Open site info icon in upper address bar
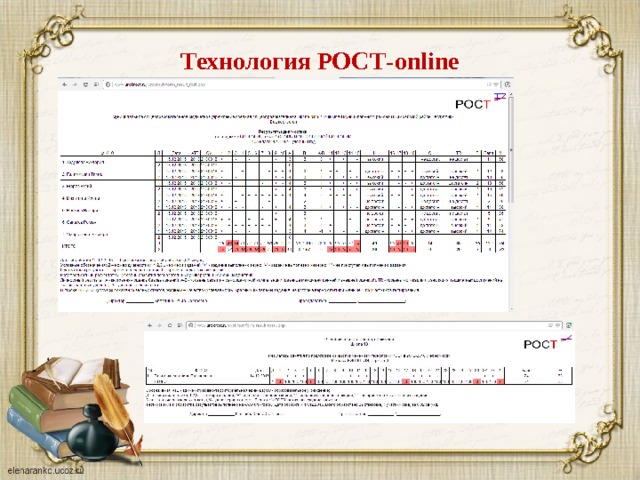The height and width of the screenshot is (480, 640). point(108,84)
